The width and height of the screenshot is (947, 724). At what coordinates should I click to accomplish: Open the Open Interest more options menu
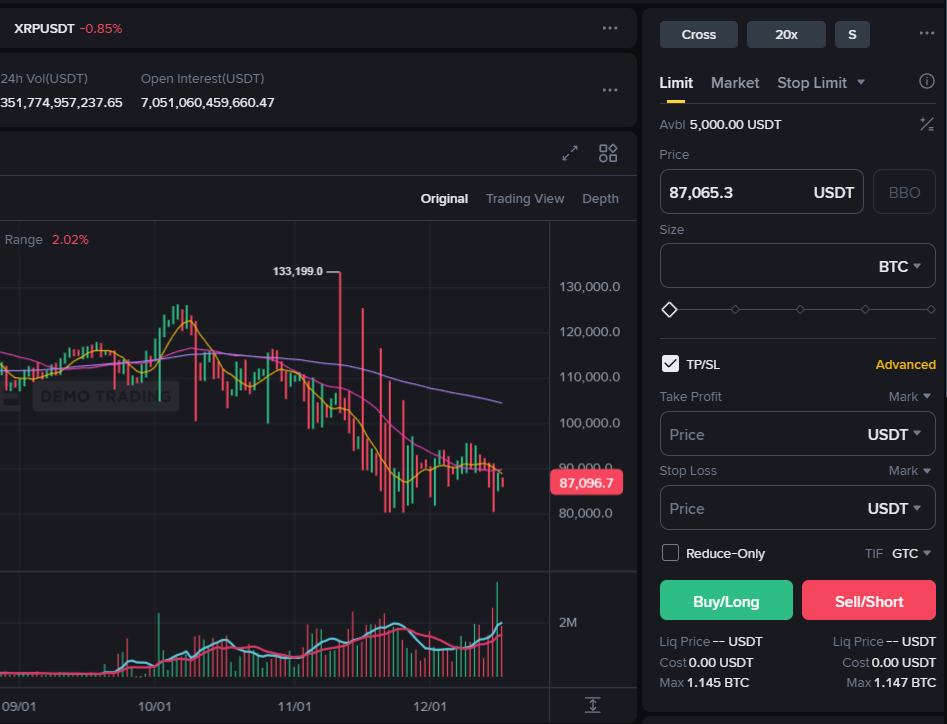pyautogui.click(x=610, y=90)
